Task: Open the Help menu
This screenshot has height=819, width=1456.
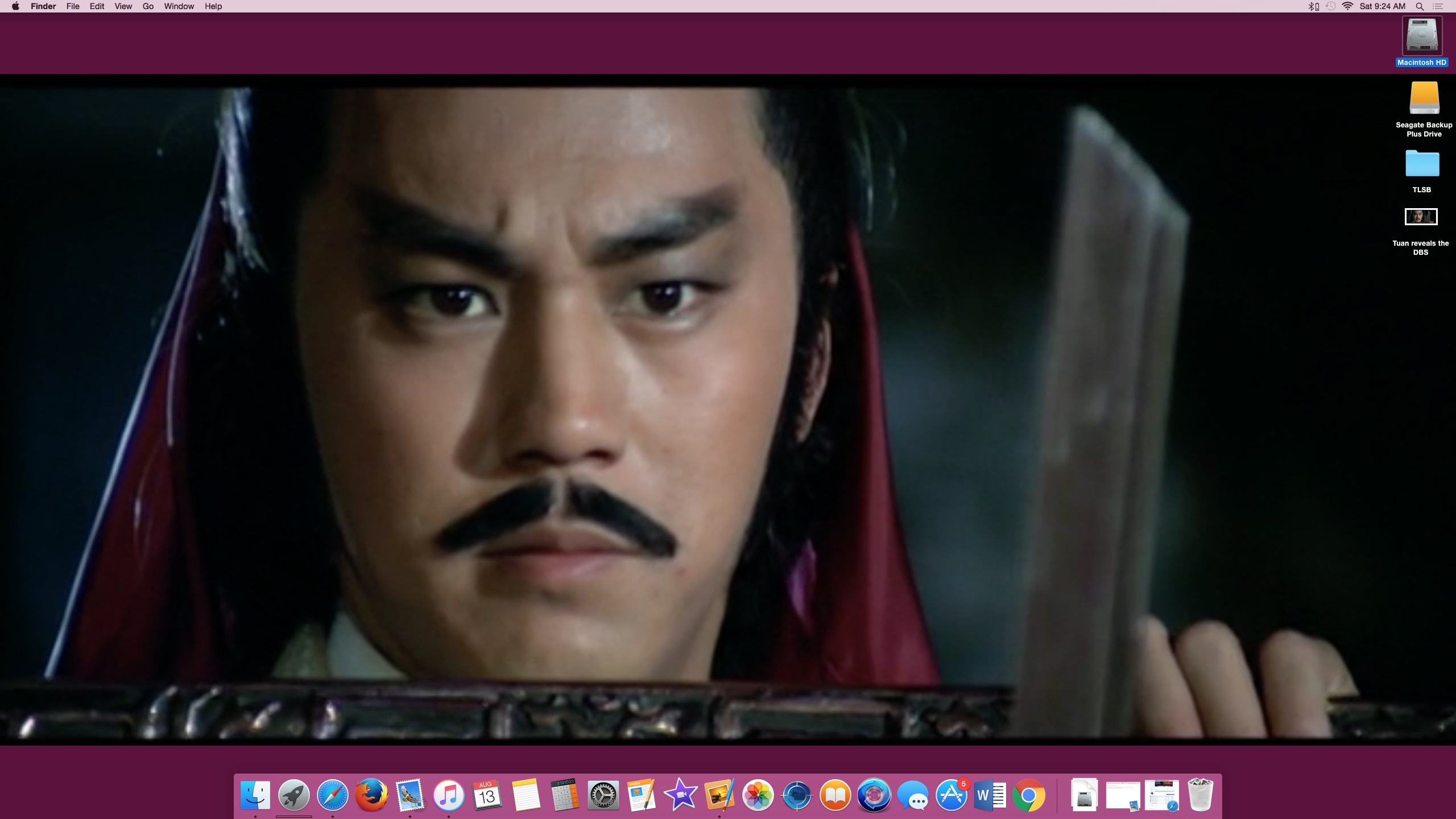Action: (x=213, y=6)
